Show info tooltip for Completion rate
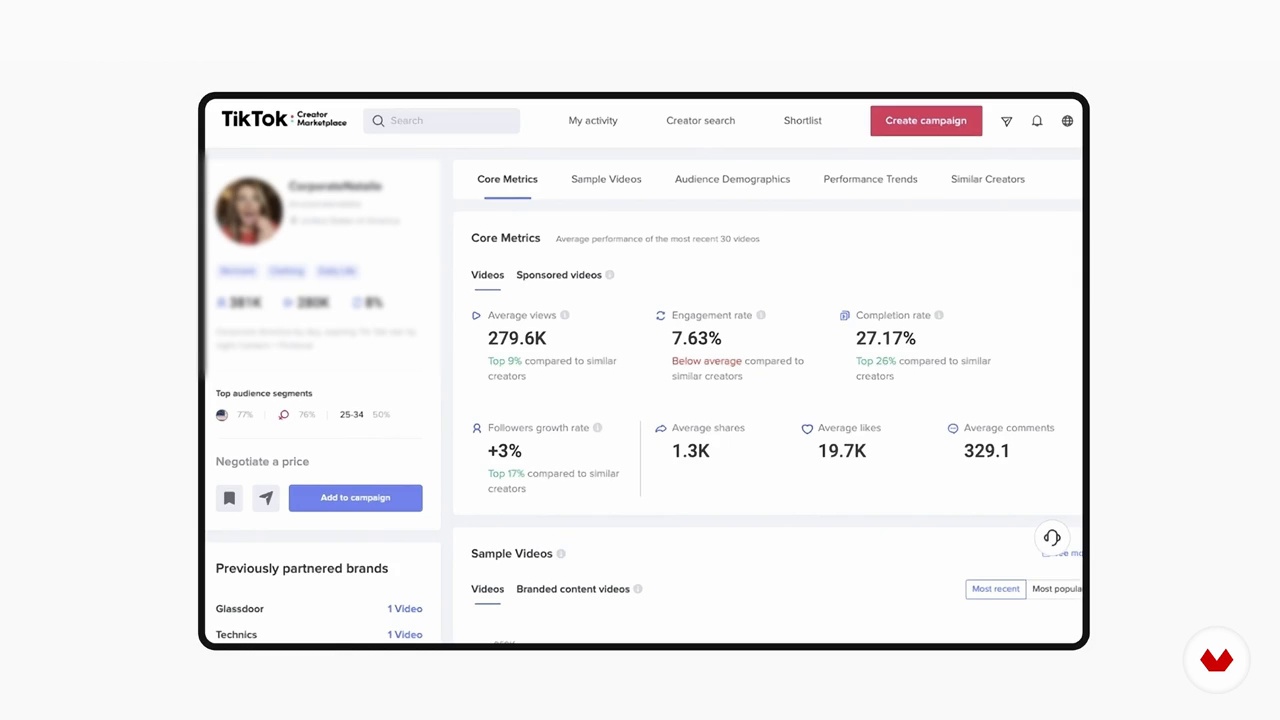Viewport: 1280px width, 720px height. tap(939, 315)
